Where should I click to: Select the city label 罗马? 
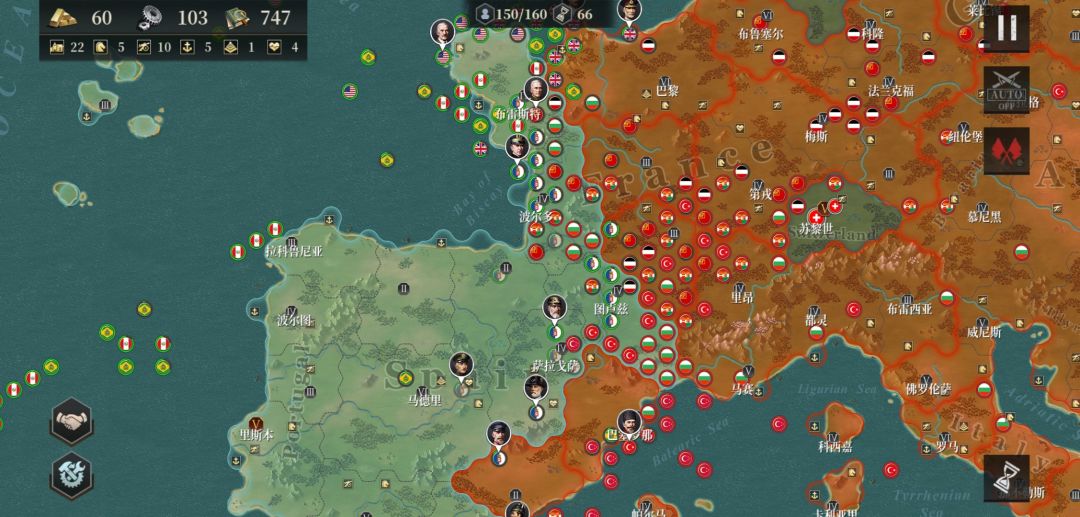(x=946, y=447)
